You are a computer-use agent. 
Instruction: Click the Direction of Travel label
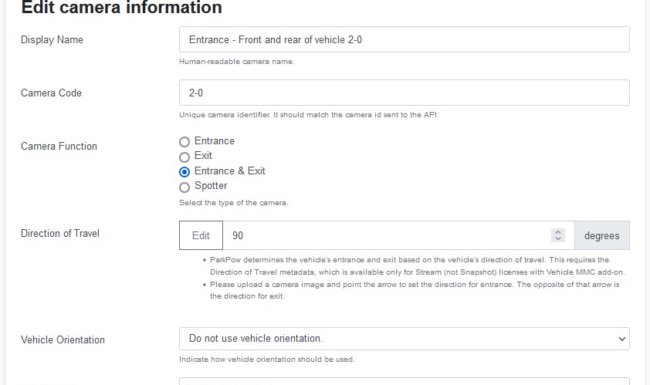click(60, 233)
